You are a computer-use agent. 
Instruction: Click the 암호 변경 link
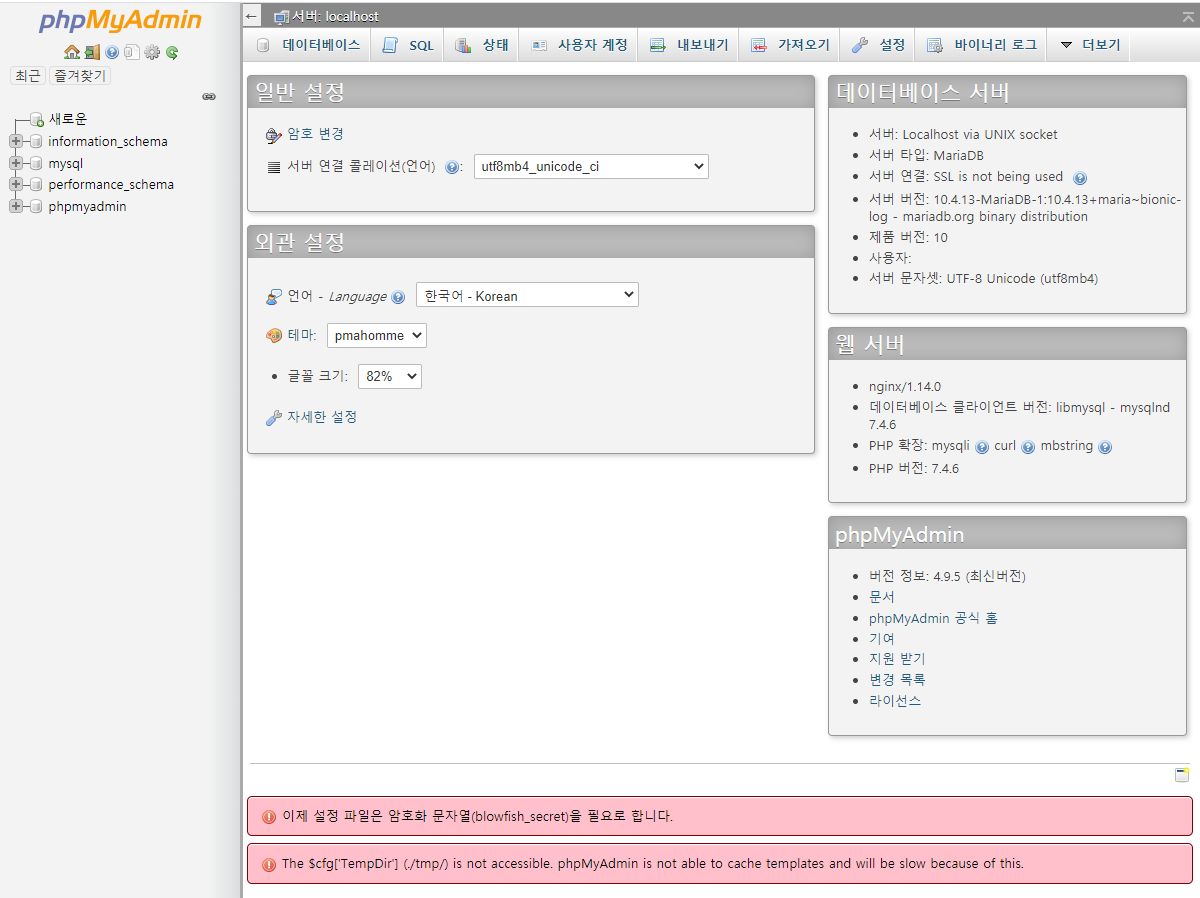pos(315,134)
